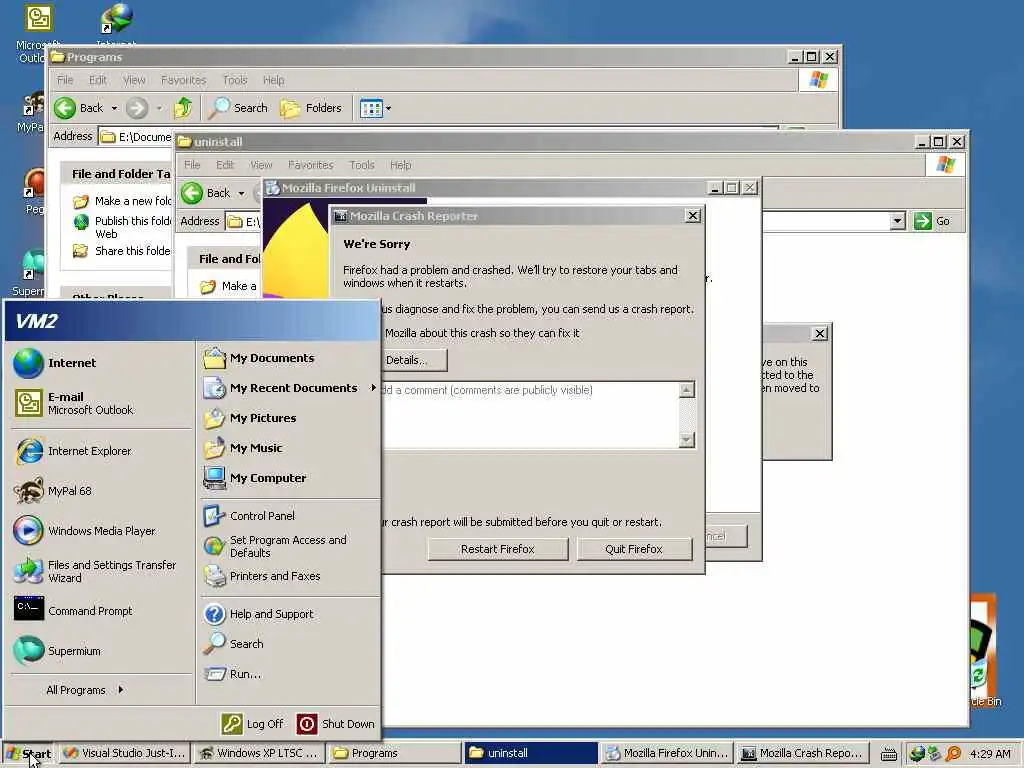Open Search from Start menu
This screenshot has width=1024, height=768.
point(290,644)
